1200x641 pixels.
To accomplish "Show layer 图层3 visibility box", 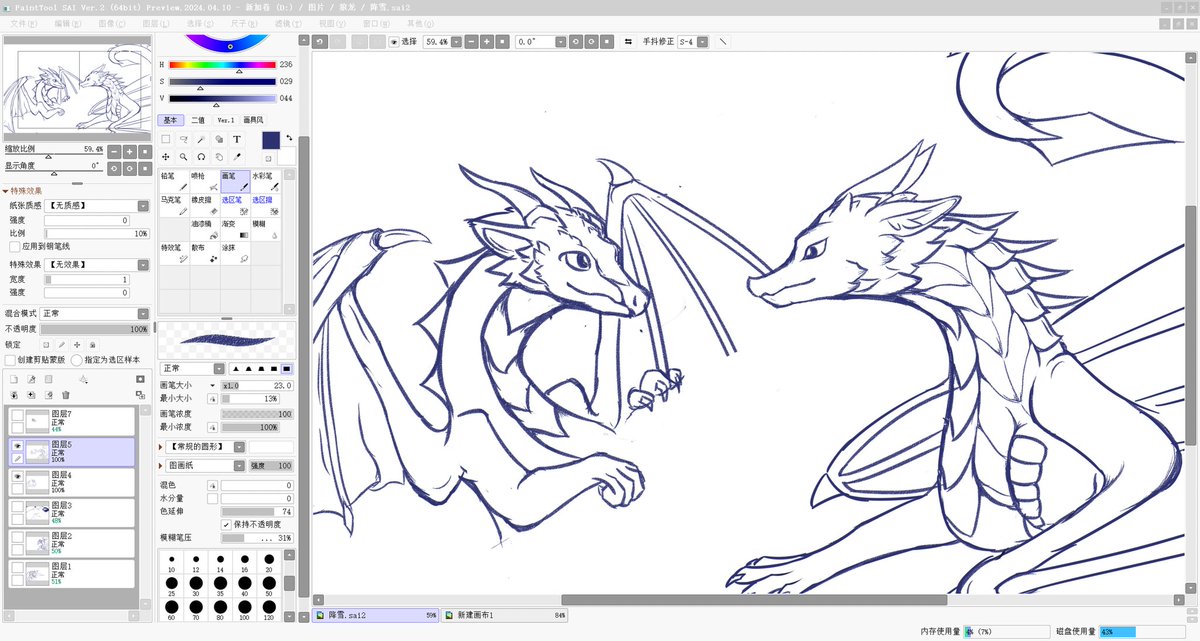I will [x=17, y=507].
